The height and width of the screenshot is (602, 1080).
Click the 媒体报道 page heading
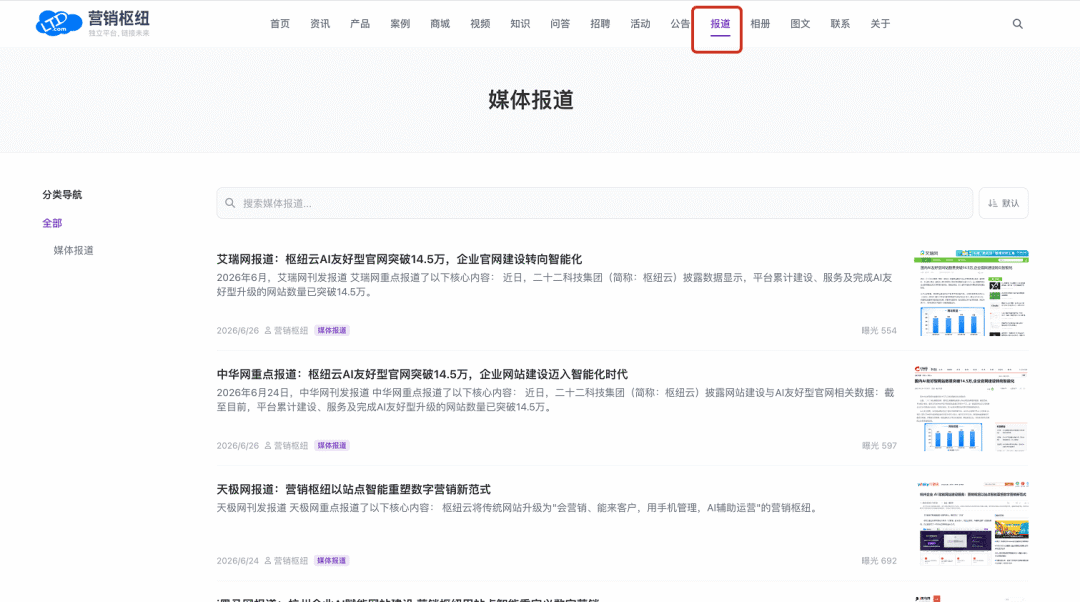[x=531, y=100]
